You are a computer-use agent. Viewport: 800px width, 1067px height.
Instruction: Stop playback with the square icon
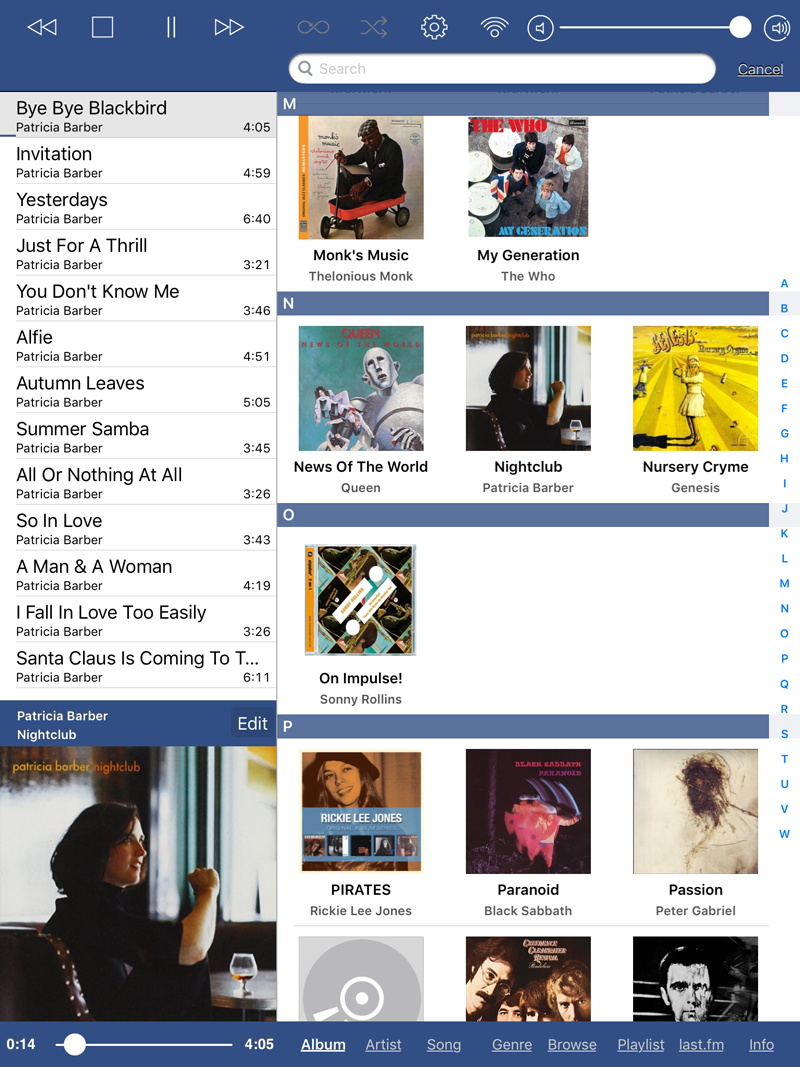point(102,27)
